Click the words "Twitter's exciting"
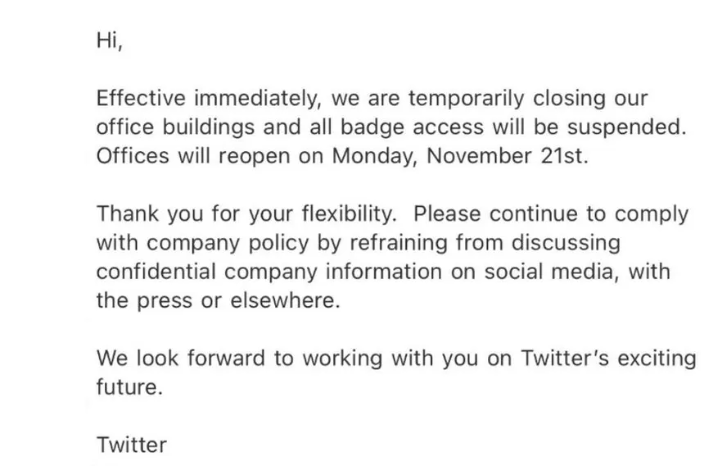The height and width of the screenshot is (466, 701). tap(609, 358)
